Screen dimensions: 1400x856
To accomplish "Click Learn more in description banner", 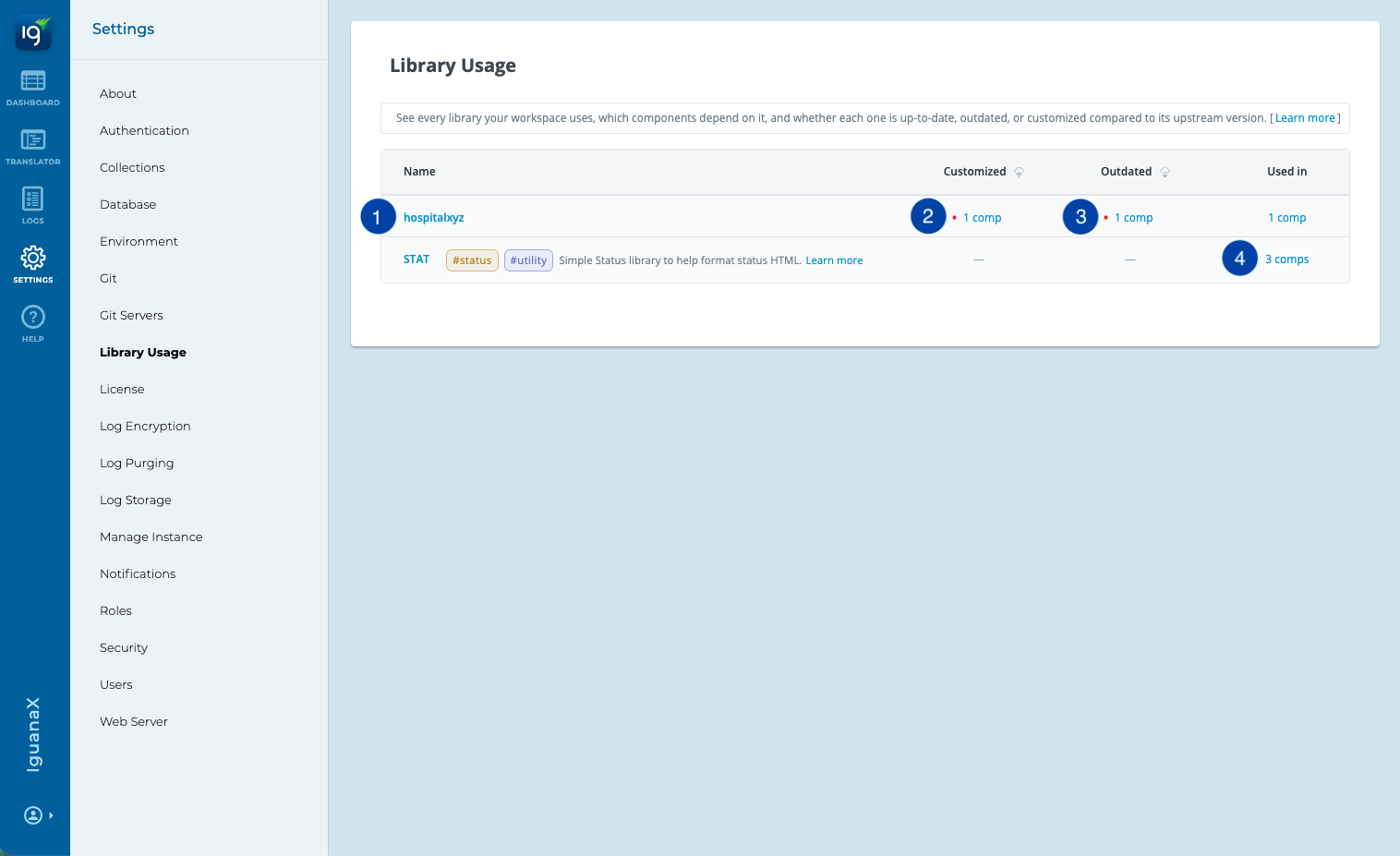I will point(1305,118).
